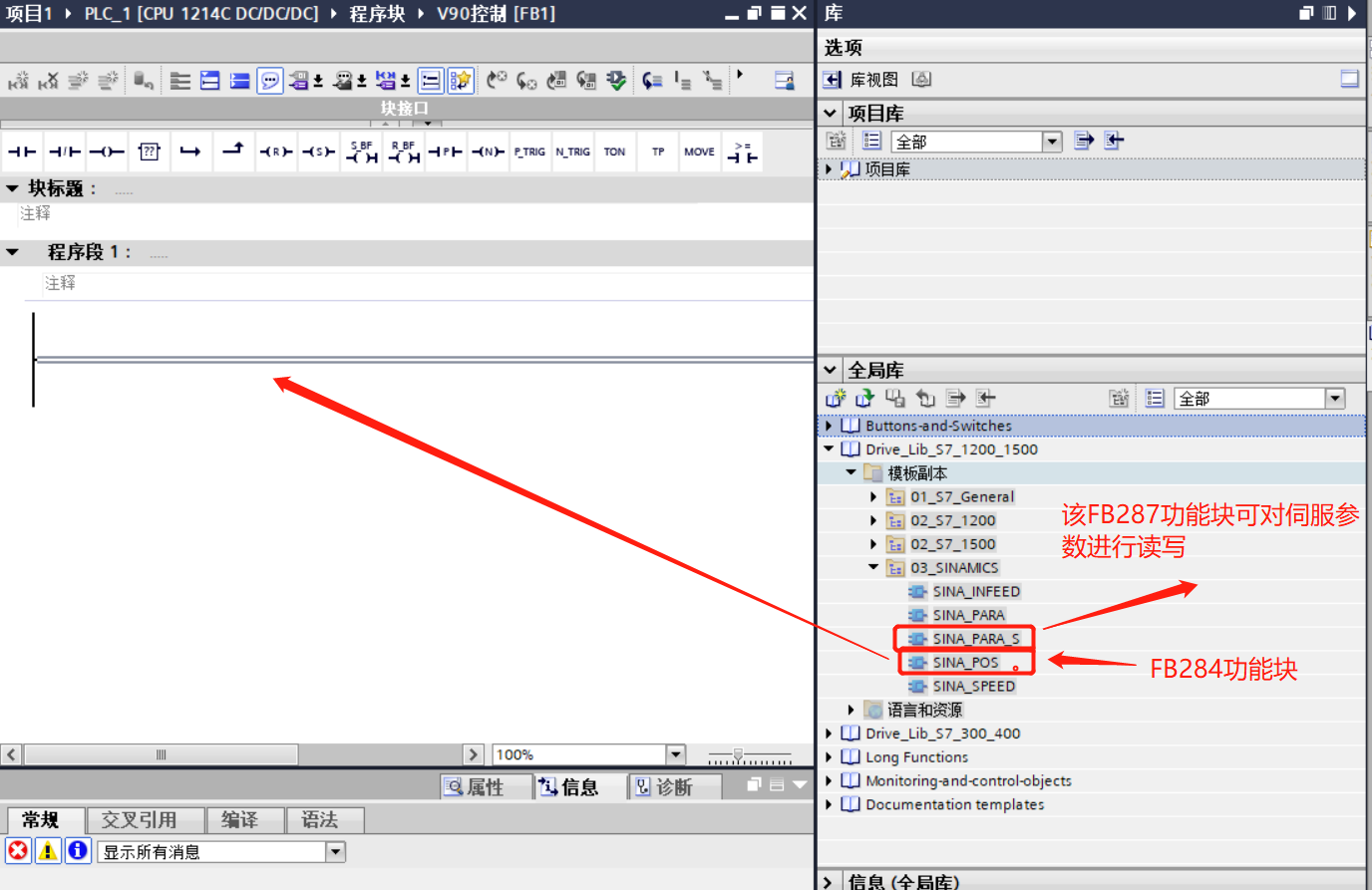1372x890 pixels.
Task: Insert a negative edge N coil
Action: click(x=488, y=151)
